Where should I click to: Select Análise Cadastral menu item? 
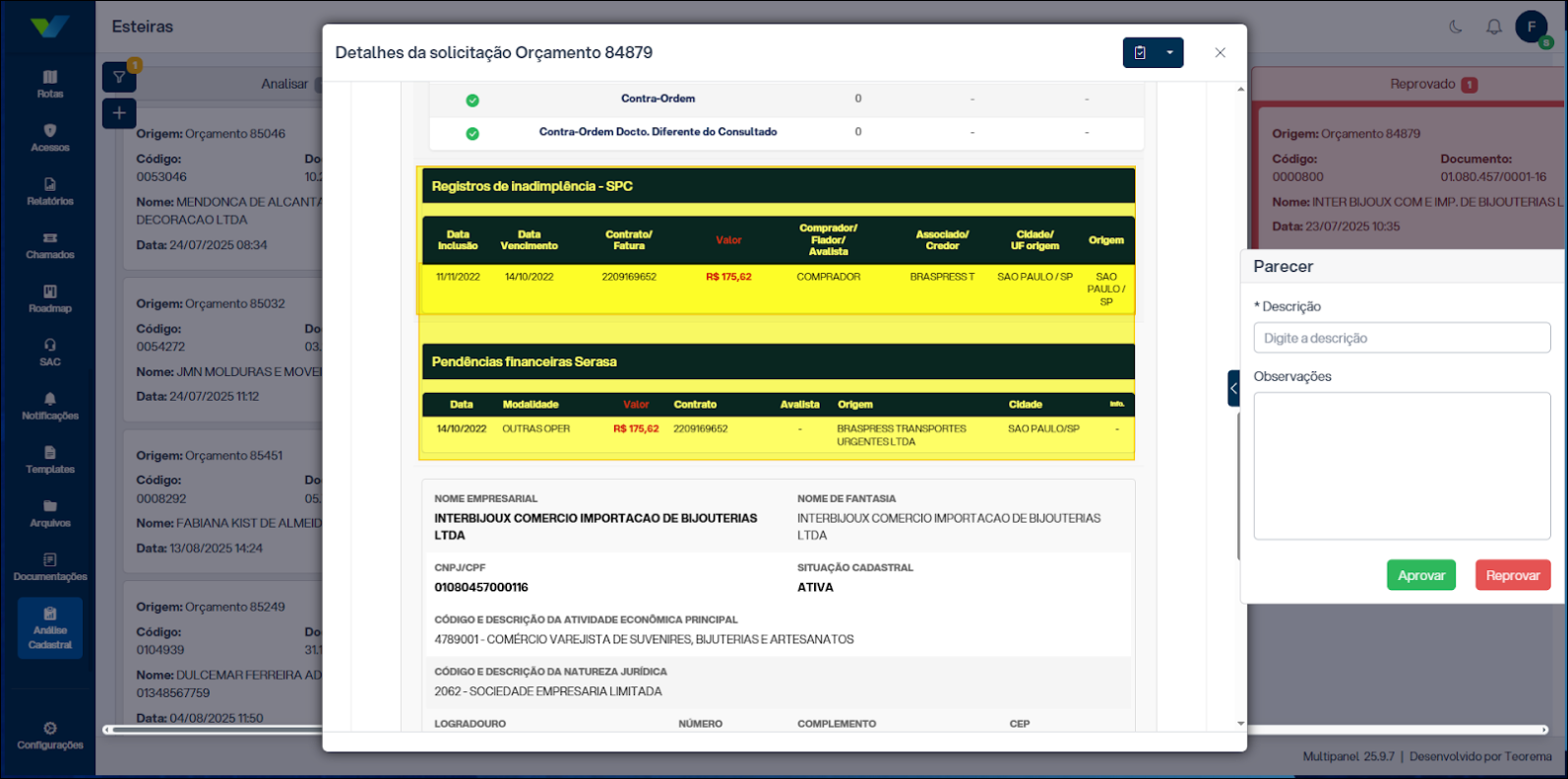pos(50,628)
